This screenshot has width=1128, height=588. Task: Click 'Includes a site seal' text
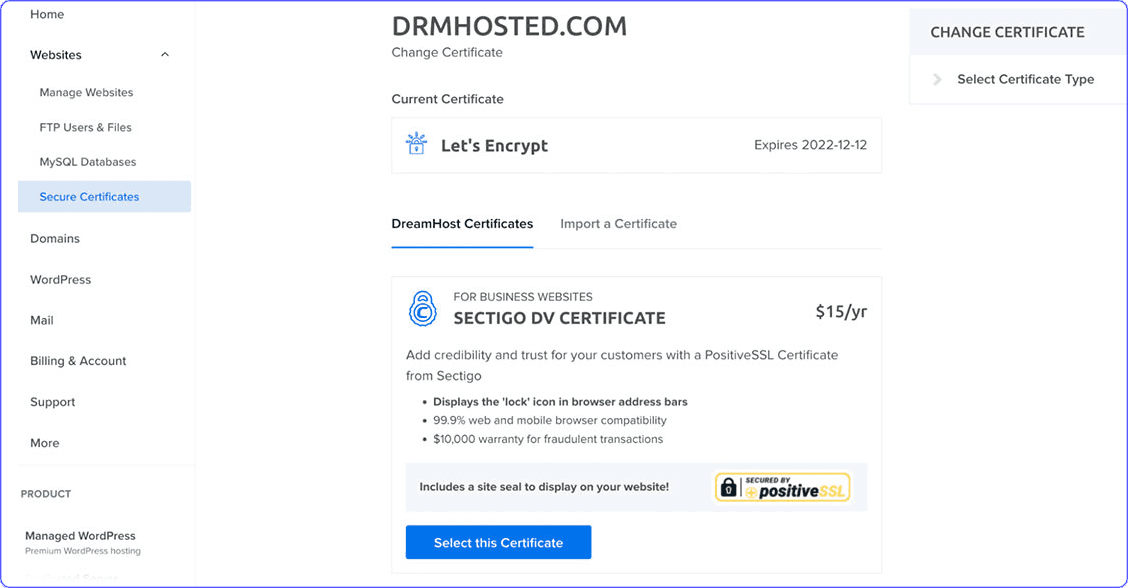tap(544, 487)
